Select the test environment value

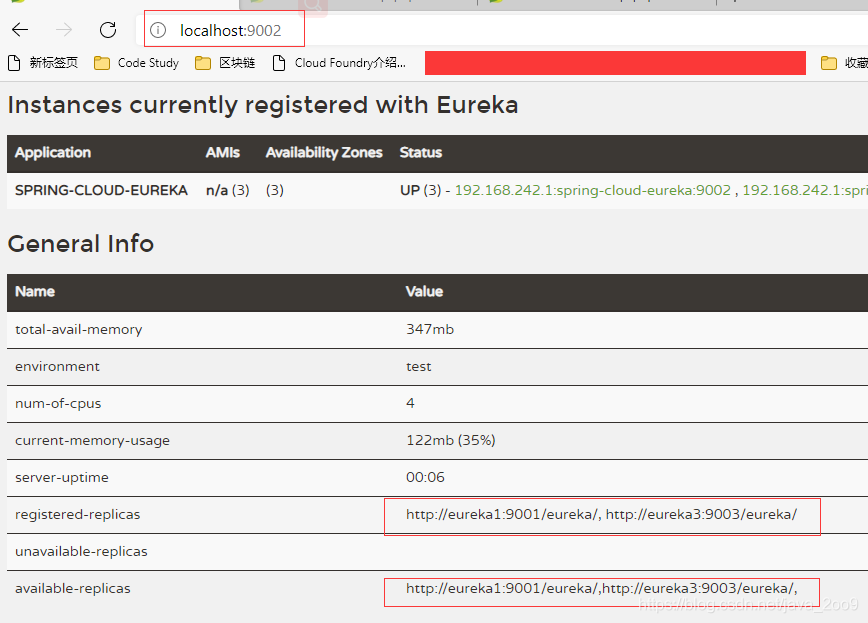click(418, 366)
